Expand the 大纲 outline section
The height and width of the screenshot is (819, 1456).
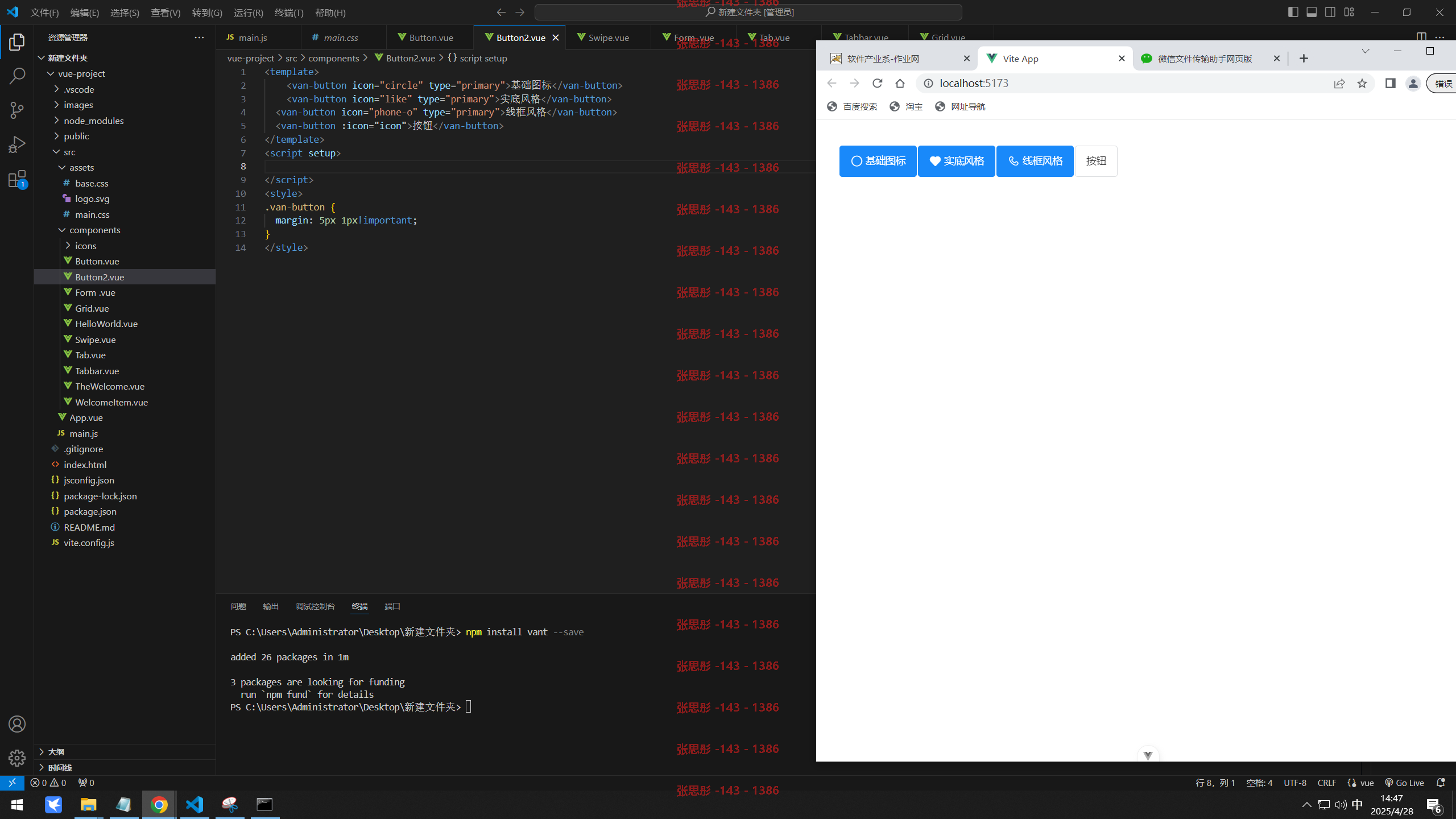(x=56, y=752)
